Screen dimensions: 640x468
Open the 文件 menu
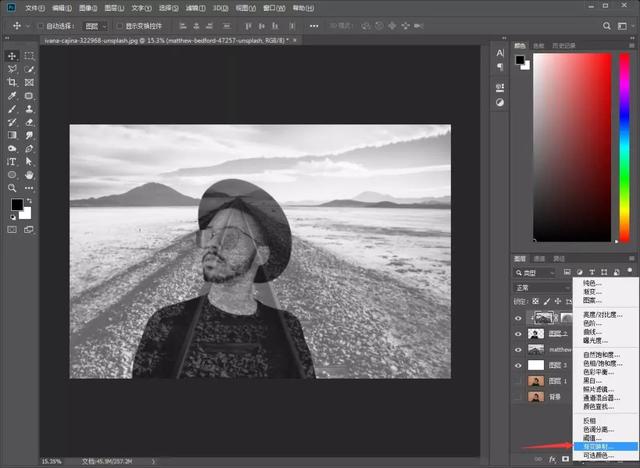point(35,8)
